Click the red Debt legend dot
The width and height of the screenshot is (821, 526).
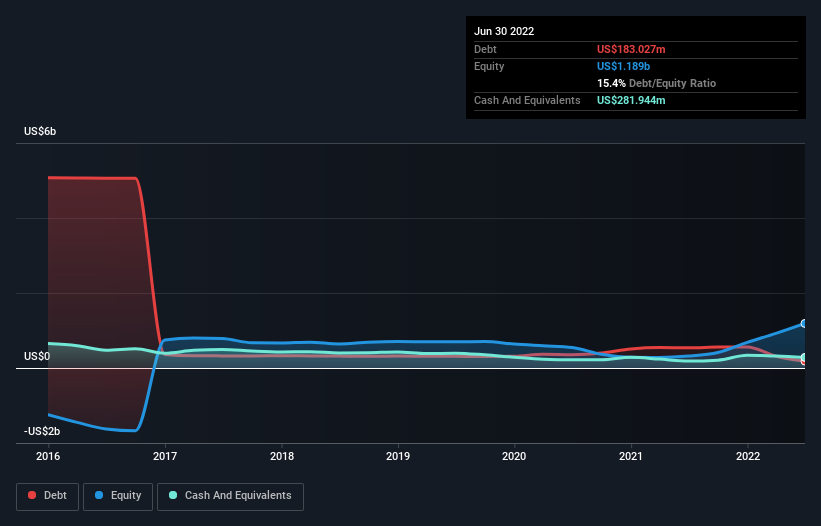coord(32,495)
